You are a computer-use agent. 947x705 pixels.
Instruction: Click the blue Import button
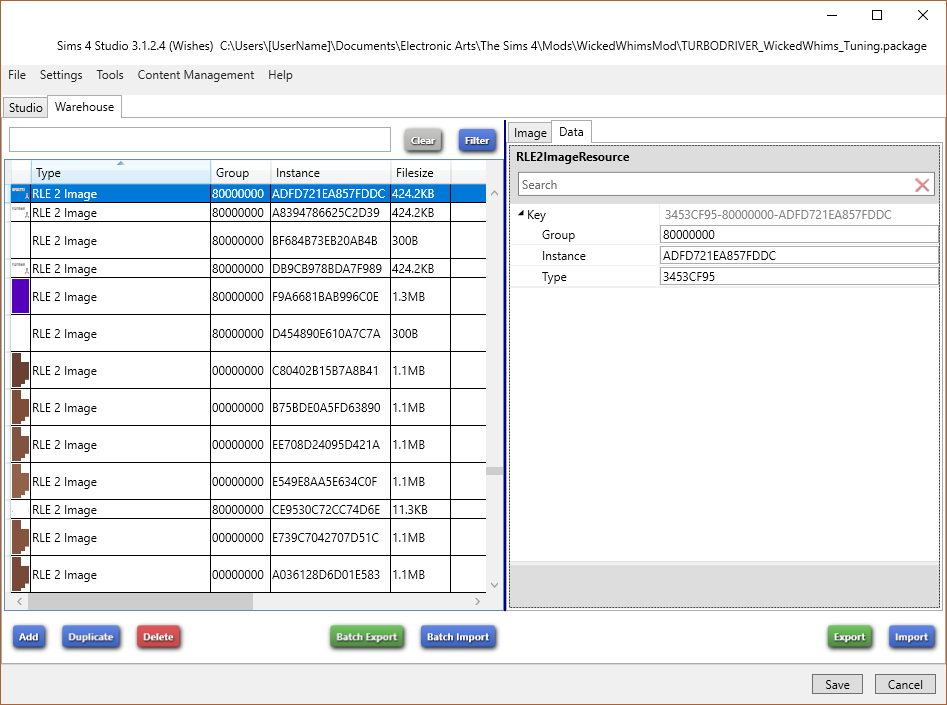pos(911,637)
